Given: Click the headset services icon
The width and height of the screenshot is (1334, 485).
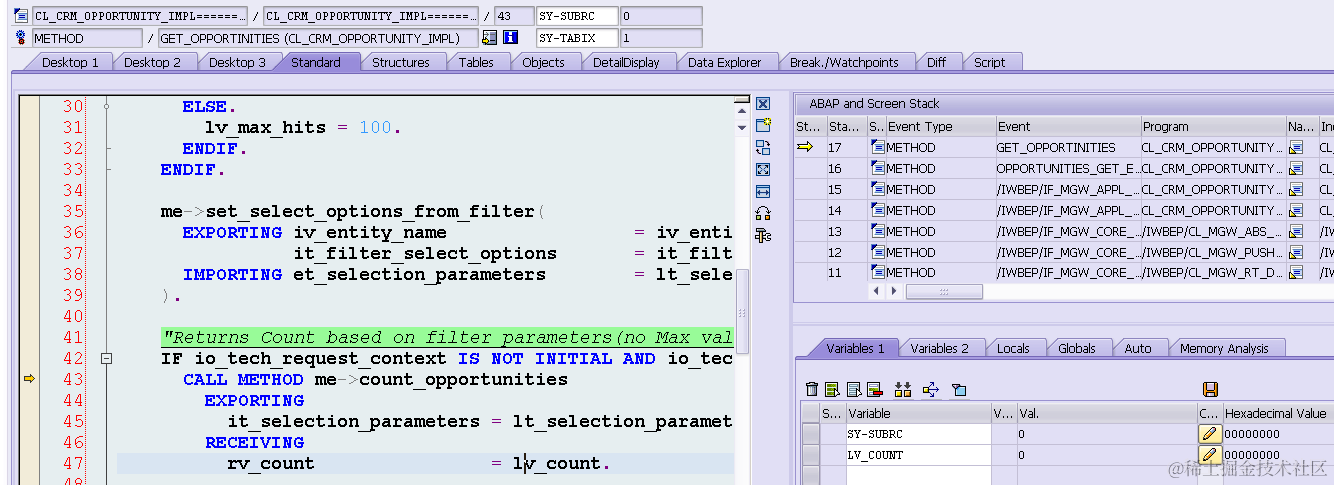Looking at the screenshot, I should [x=763, y=213].
